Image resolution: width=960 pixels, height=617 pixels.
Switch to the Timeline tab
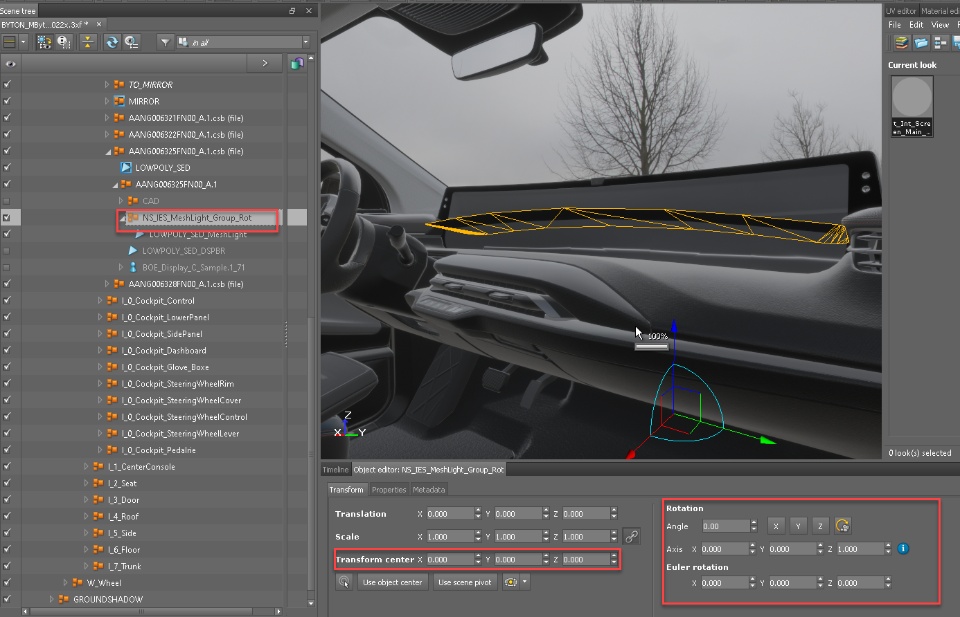coord(336,469)
